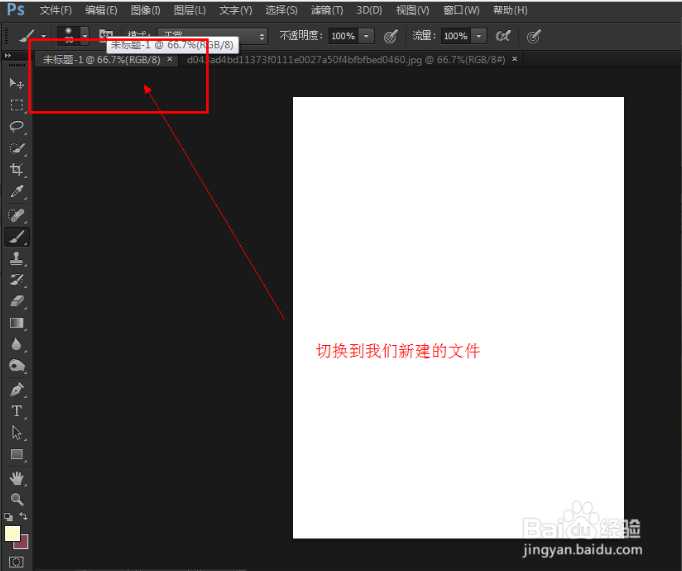Open the 文件(F) menu

click(x=56, y=10)
